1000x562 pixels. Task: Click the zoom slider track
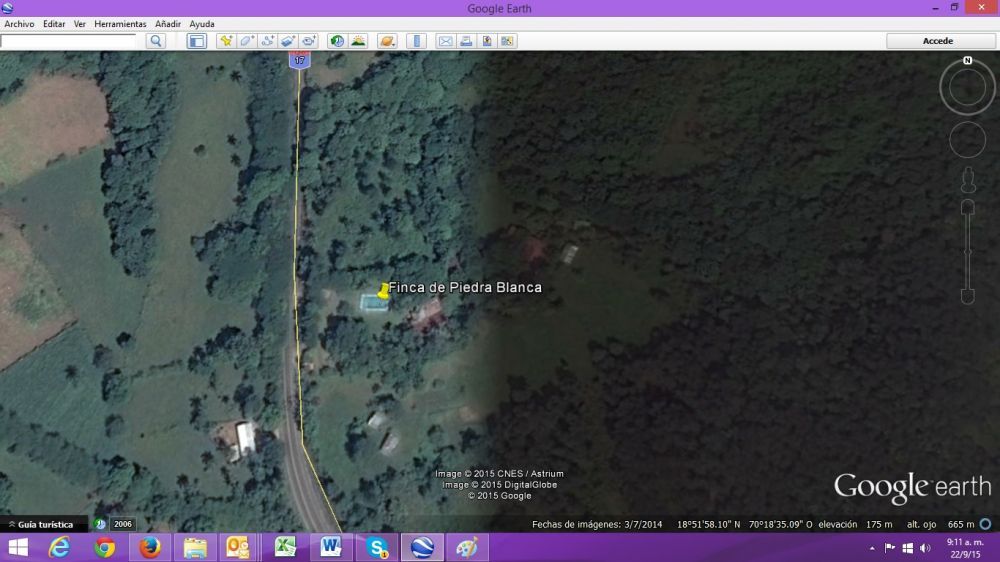click(x=967, y=250)
